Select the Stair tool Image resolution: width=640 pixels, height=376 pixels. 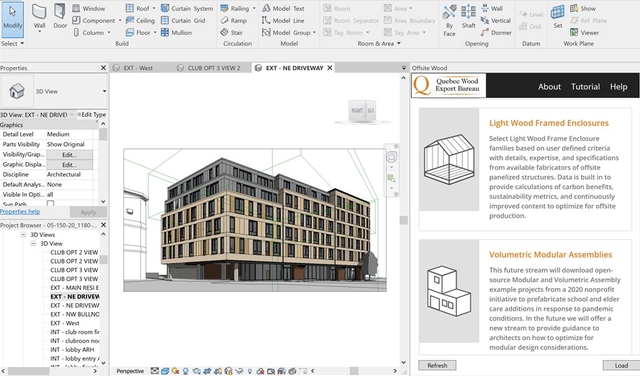231,32
